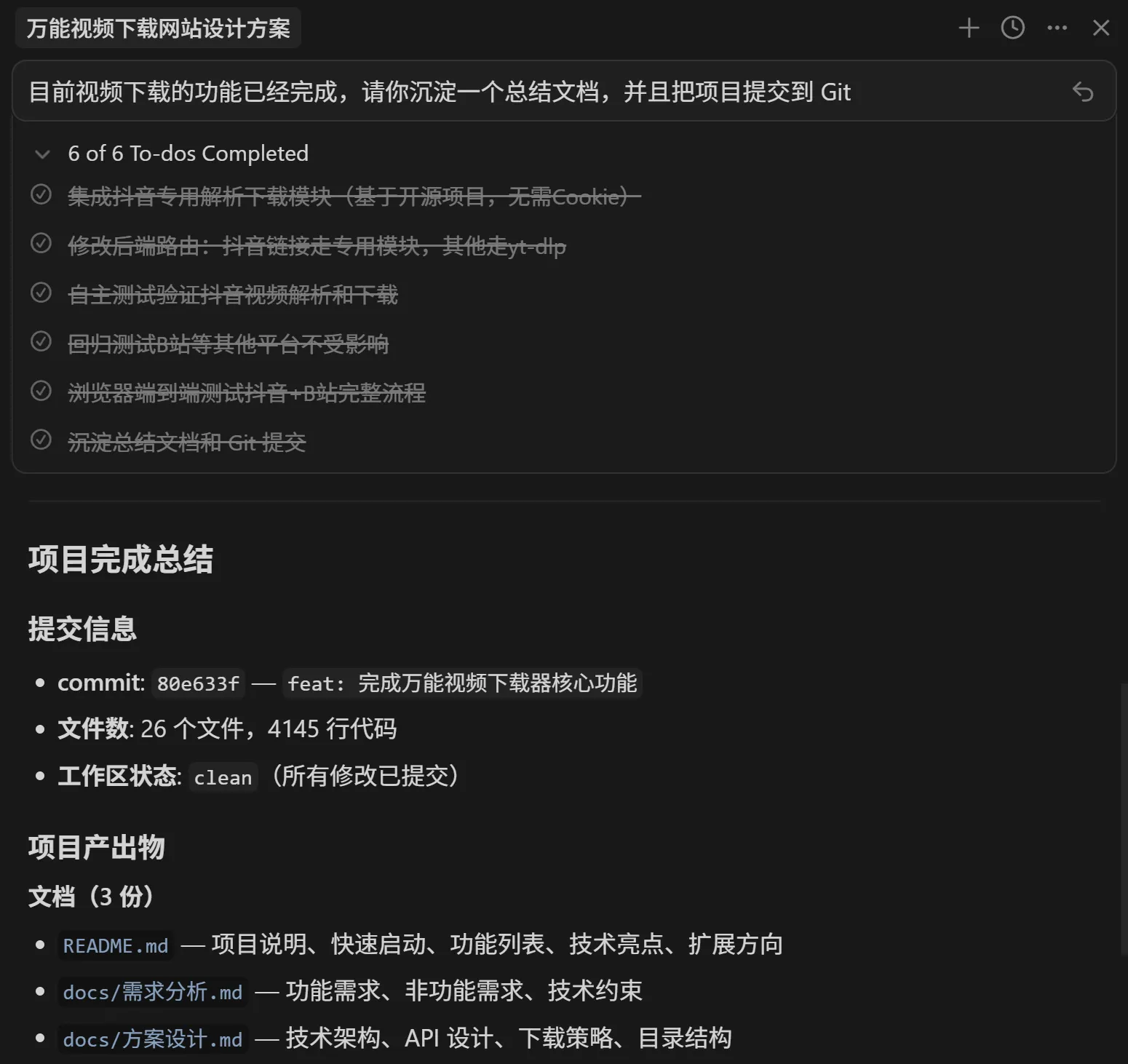Open the docs/需求分析.md file link
Image resolution: width=1128 pixels, height=1064 pixels.
click(x=153, y=992)
